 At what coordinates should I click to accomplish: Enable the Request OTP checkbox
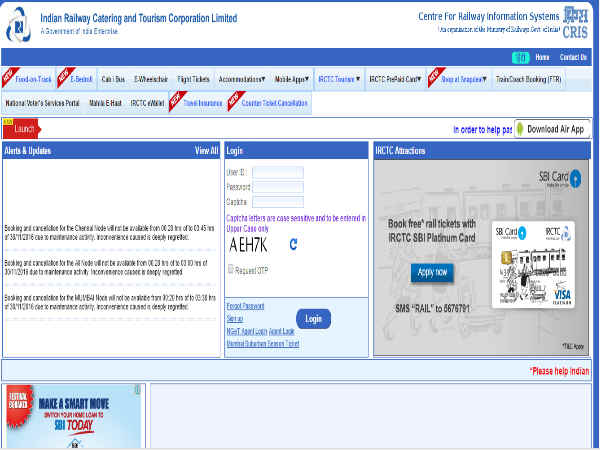230,269
